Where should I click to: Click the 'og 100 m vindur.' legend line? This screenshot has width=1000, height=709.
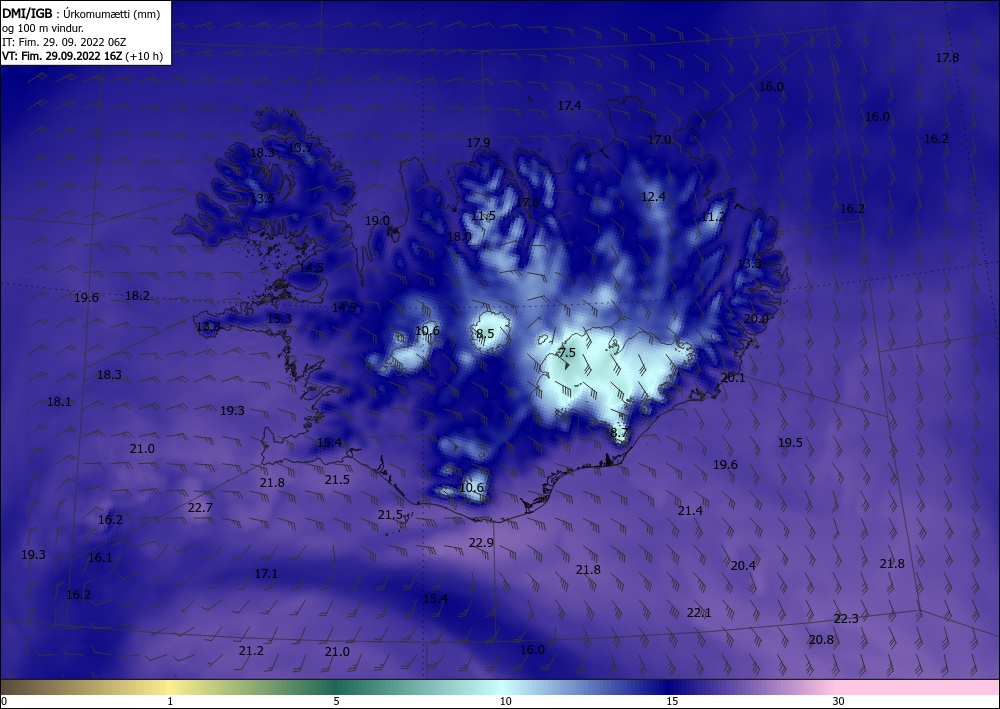43,28
